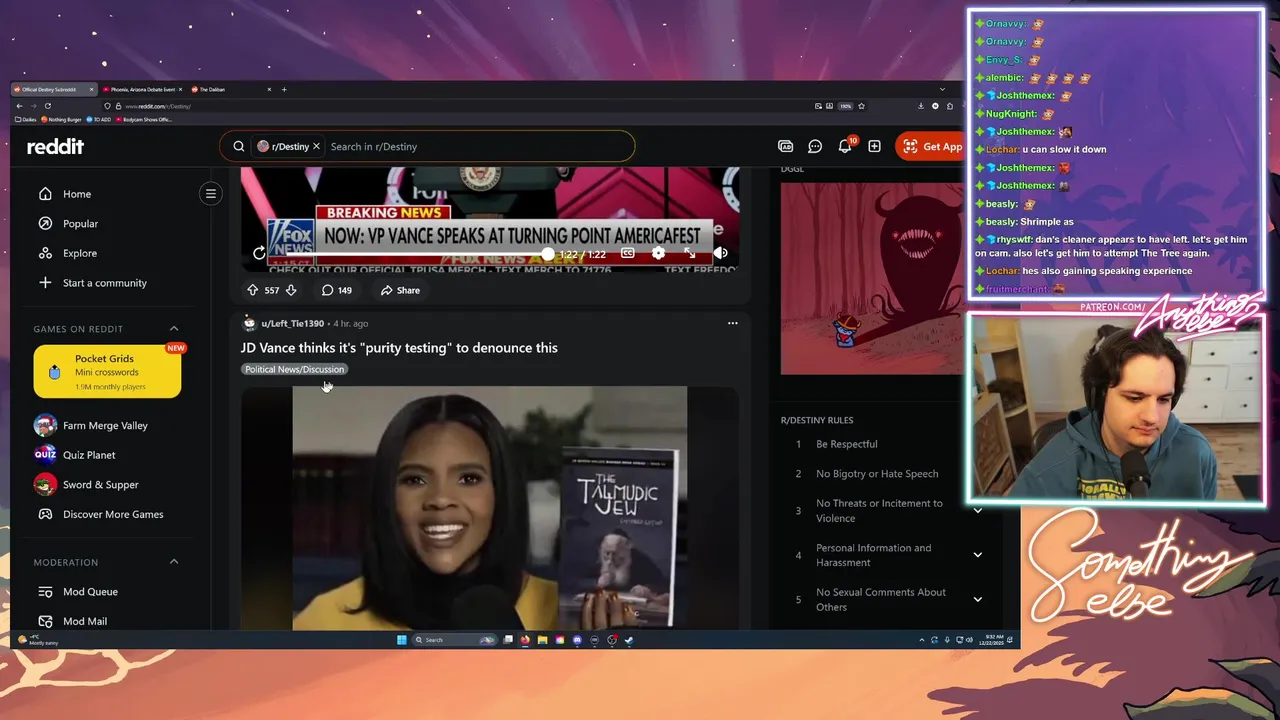Click the Be Respectful rule
This screenshot has height=720, width=1280.
(846, 444)
